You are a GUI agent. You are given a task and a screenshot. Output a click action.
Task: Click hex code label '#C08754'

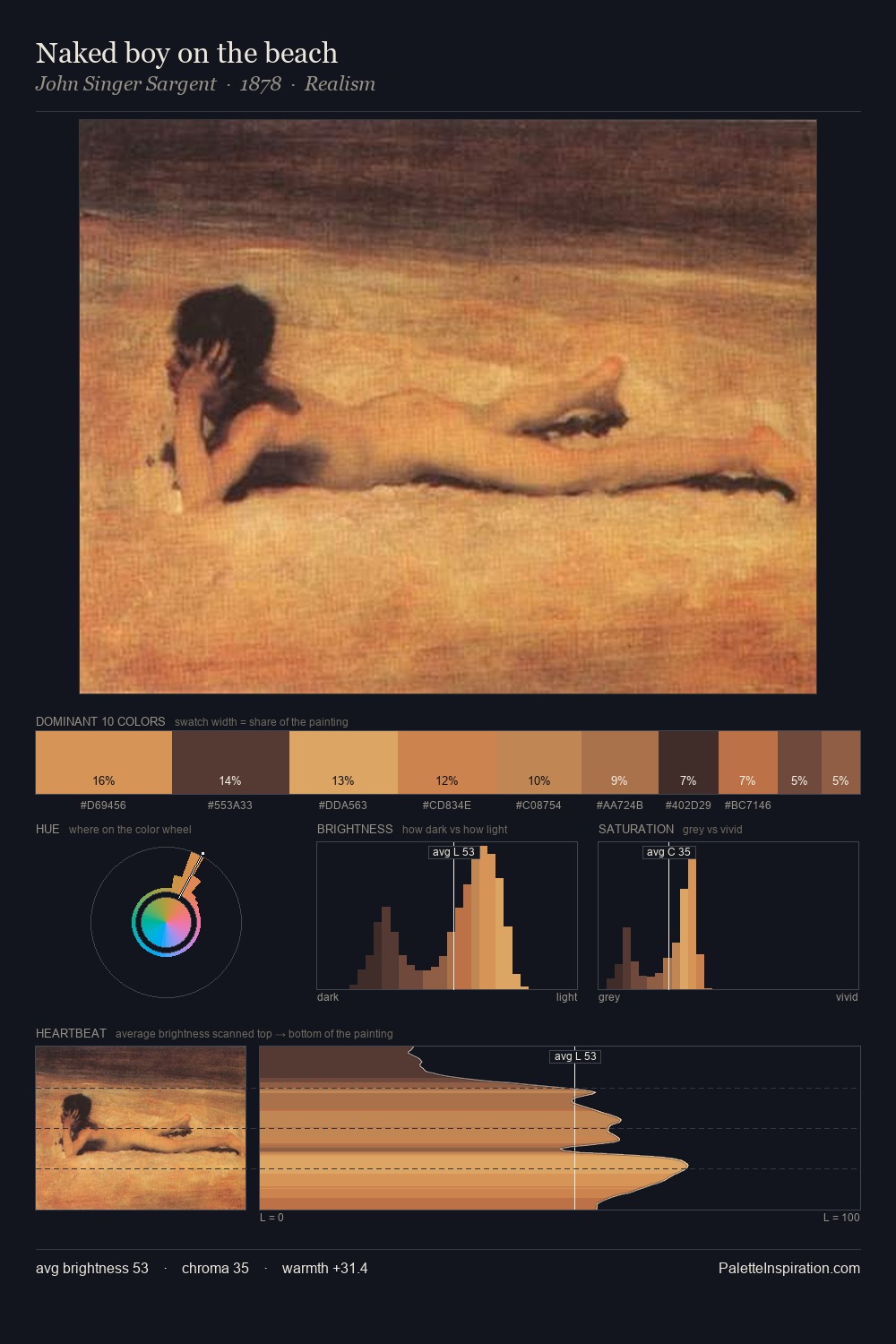(x=538, y=805)
